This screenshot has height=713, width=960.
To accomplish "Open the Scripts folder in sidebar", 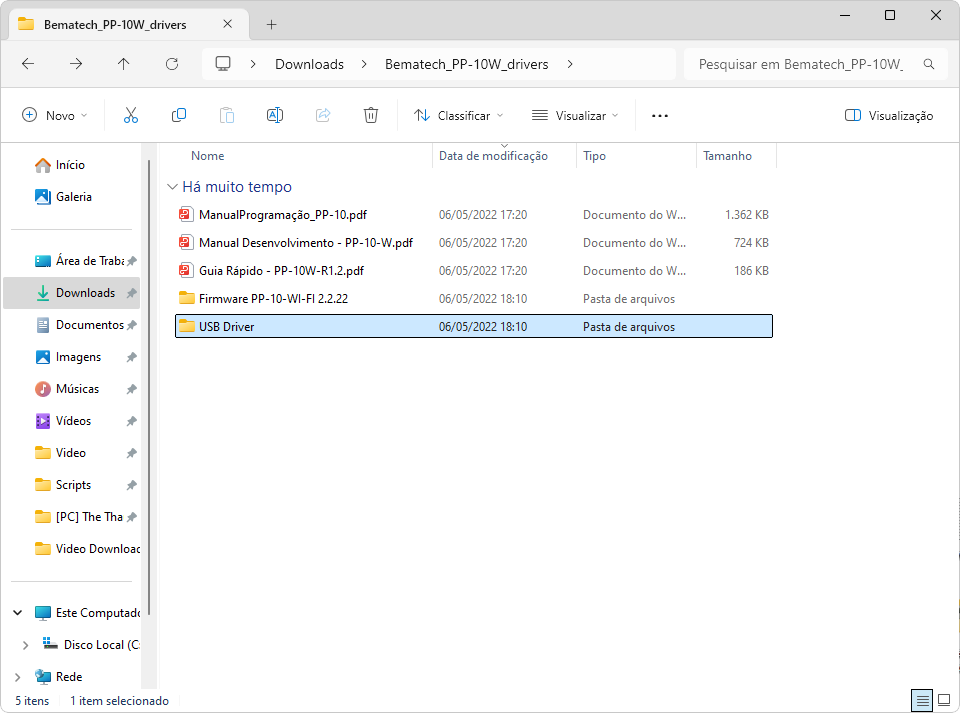I will tap(72, 485).
